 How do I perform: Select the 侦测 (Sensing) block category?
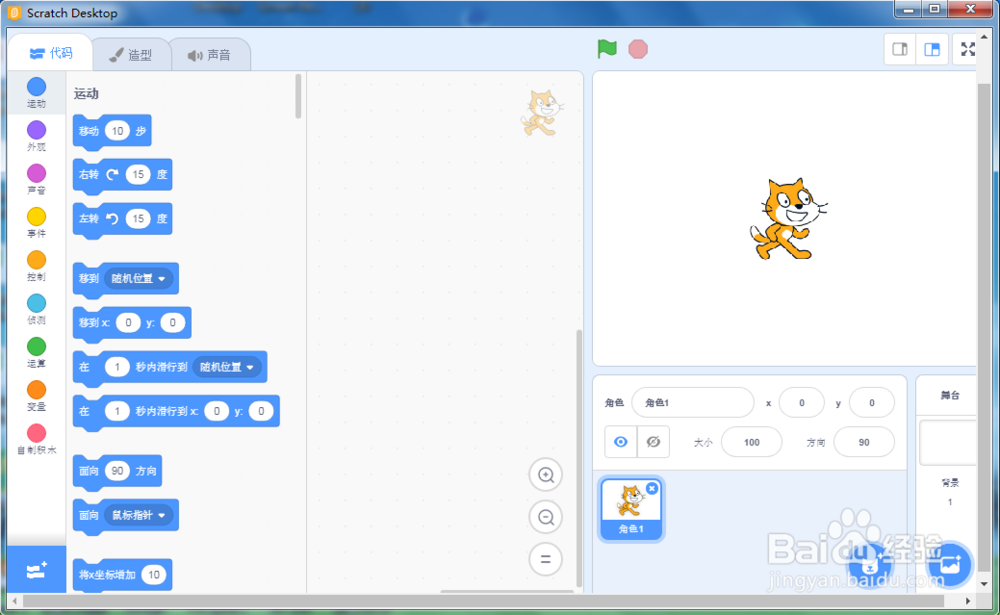point(36,310)
